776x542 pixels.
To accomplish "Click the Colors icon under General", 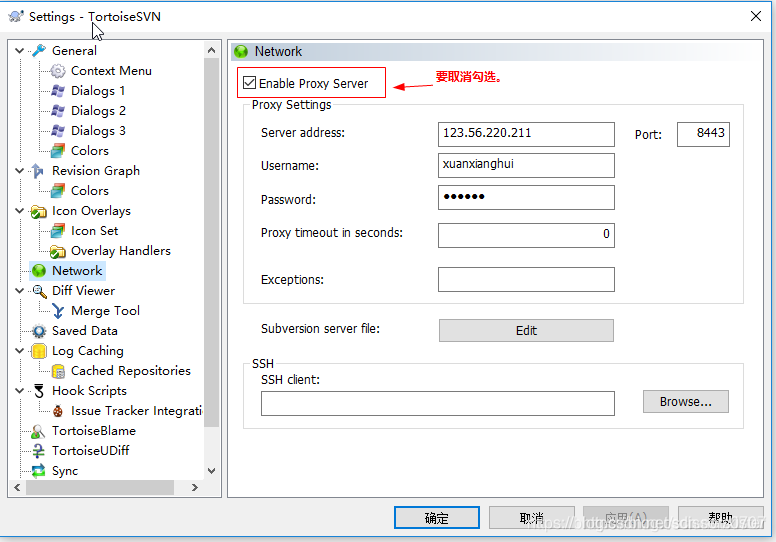I will point(58,150).
